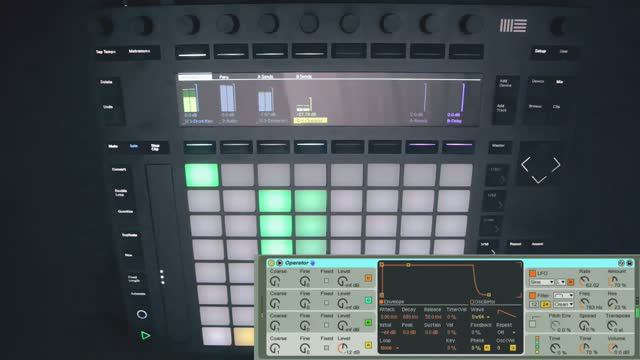Image resolution: width=640 pixels, height=360 pixels.
Task: Click the Tap Tempo button
Action: (x=106, y=52)
